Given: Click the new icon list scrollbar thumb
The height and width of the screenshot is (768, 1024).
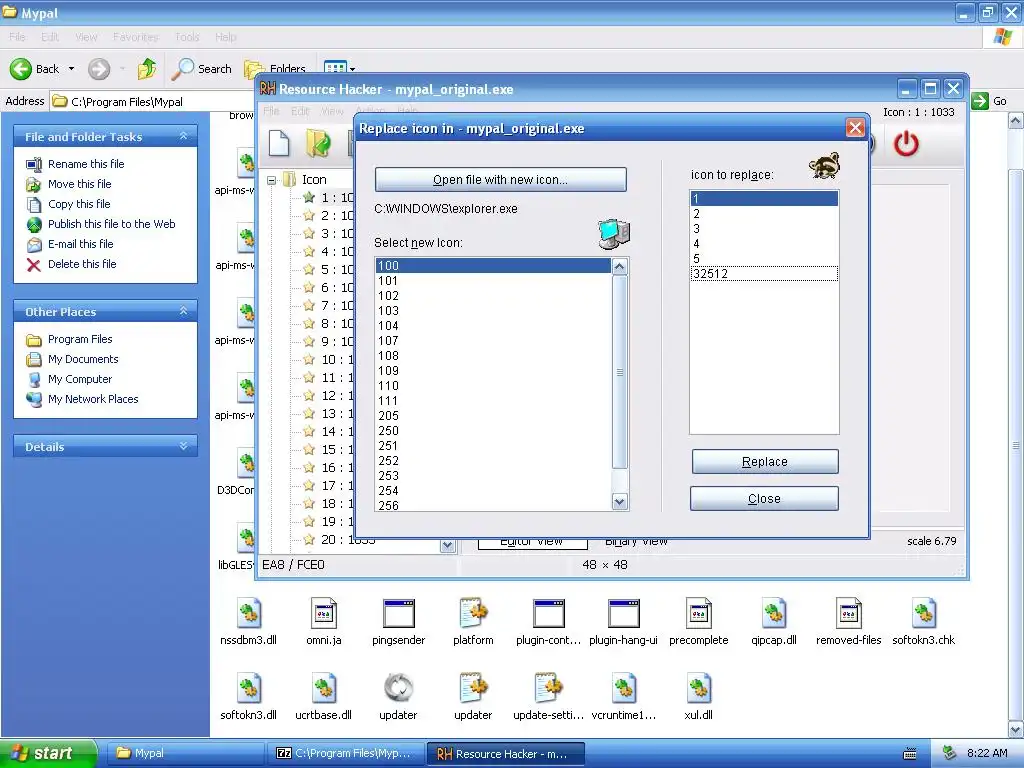Looking at the screenshot, I should coord(620,372).
